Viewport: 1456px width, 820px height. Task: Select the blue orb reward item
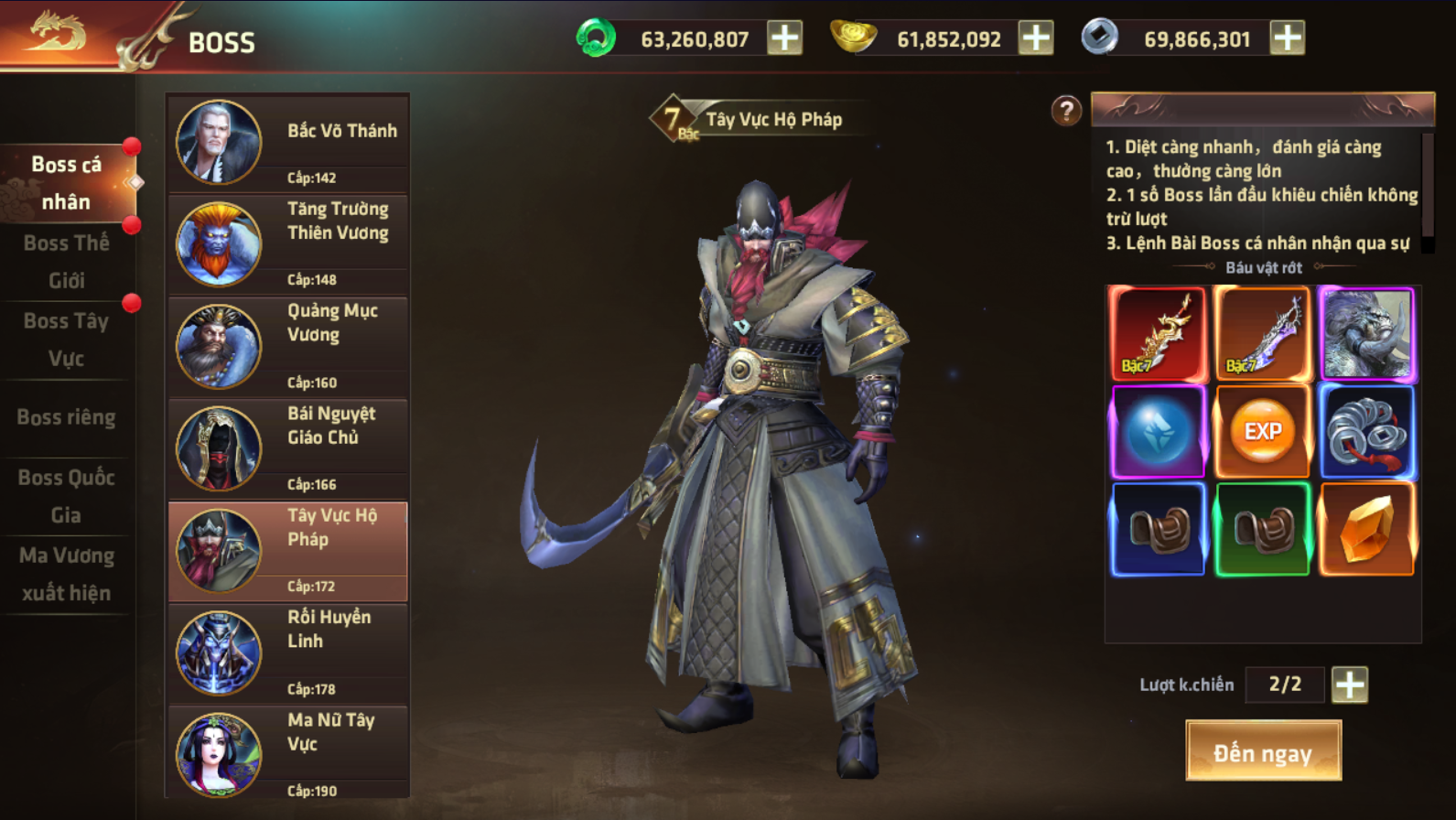1158,431
